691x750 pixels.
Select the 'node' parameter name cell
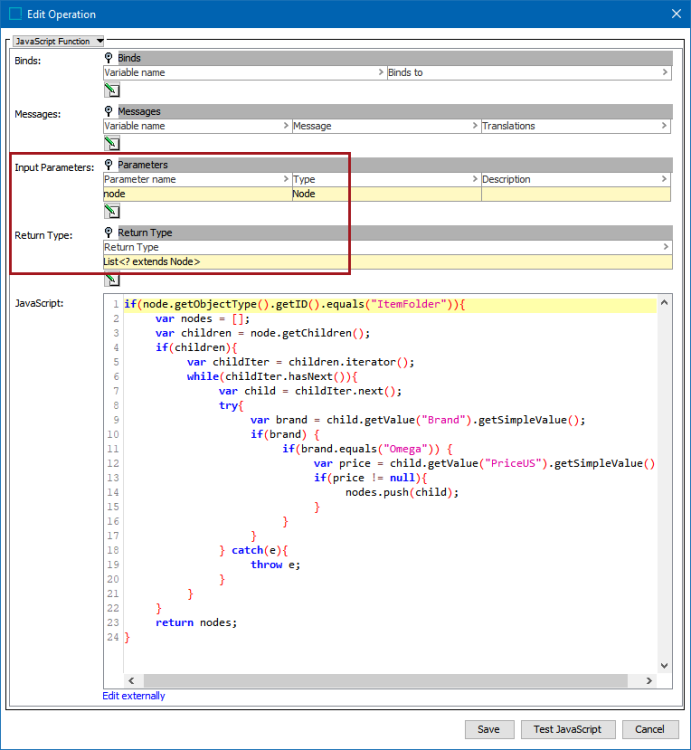[x=197, y=194]
